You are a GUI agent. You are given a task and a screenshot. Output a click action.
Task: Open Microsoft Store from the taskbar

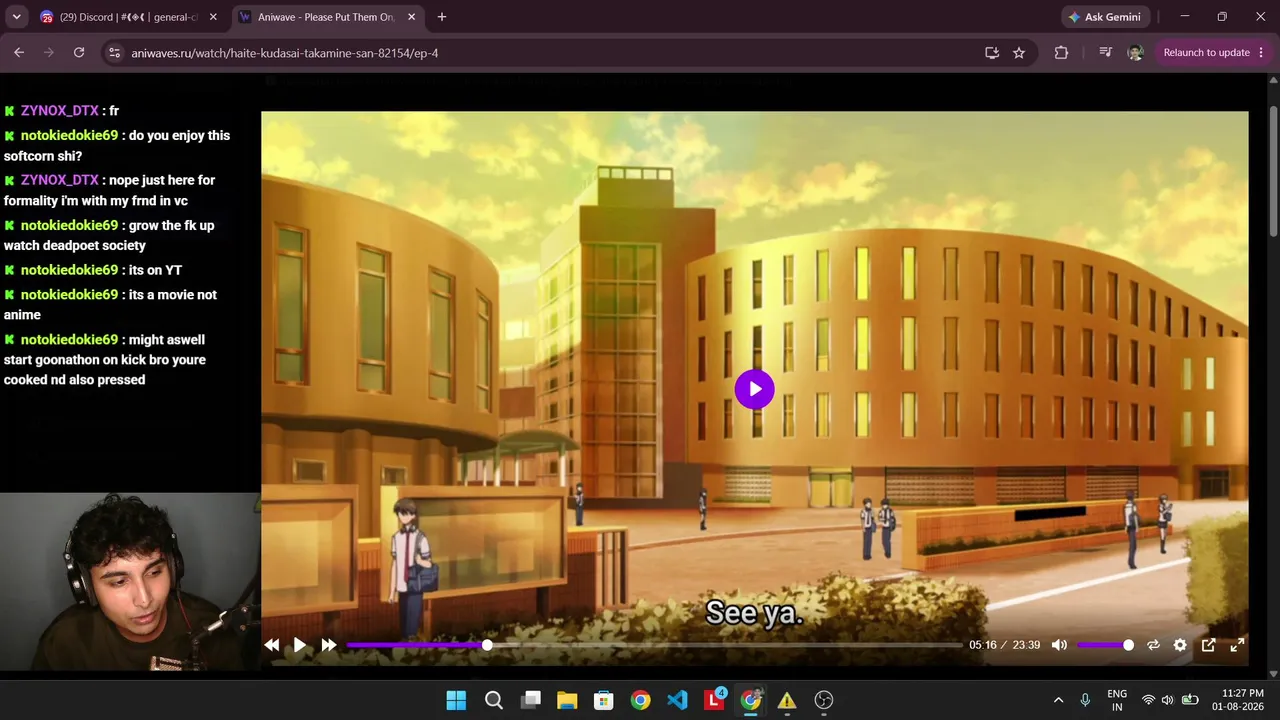604,700
